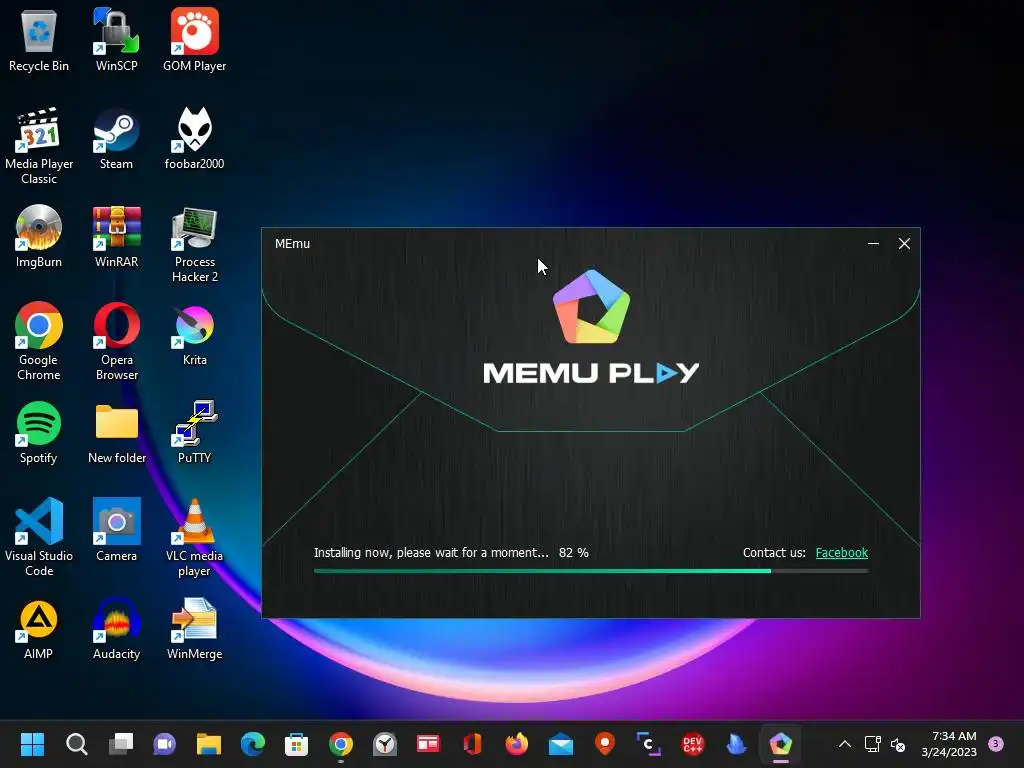Open the muted volume tray icon
1024x768 pixels.
(898, 744)
